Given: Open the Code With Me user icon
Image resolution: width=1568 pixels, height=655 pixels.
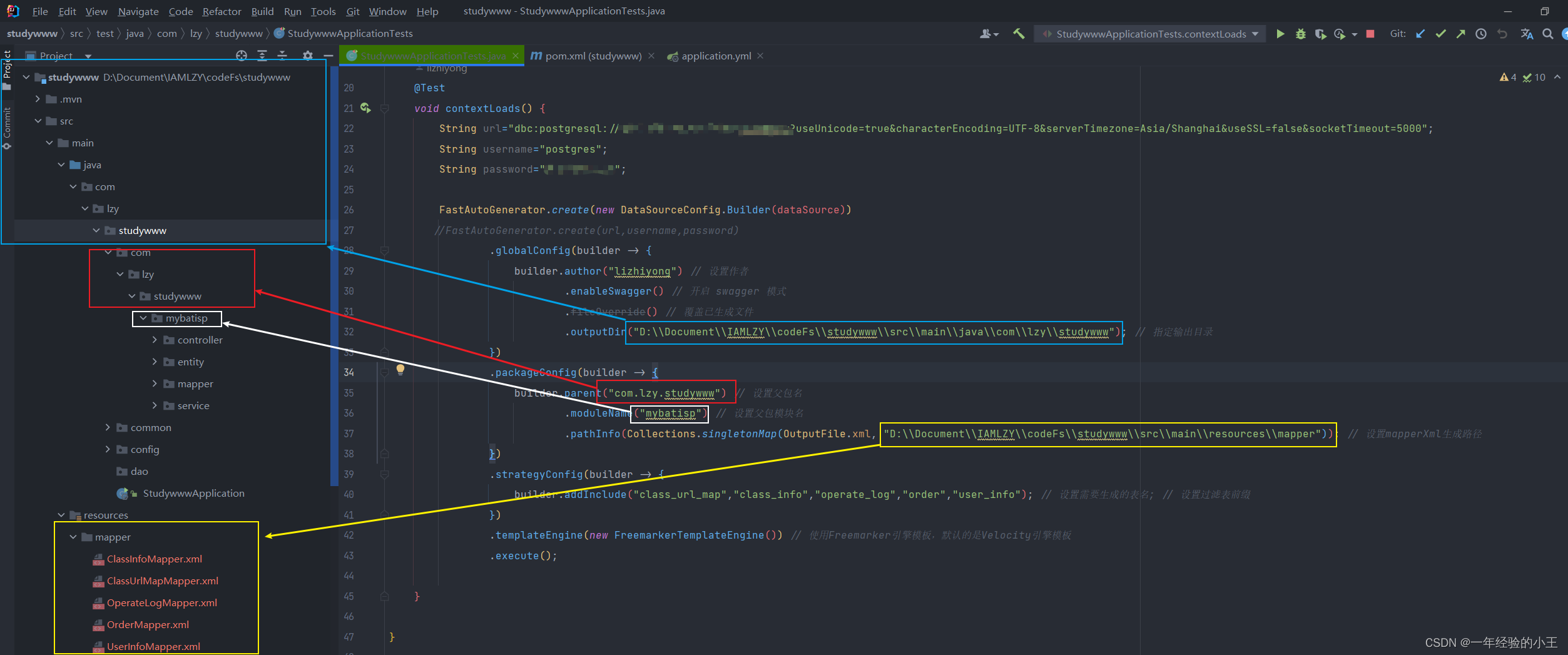Looking at the screenshot, I should click(989, 34).
